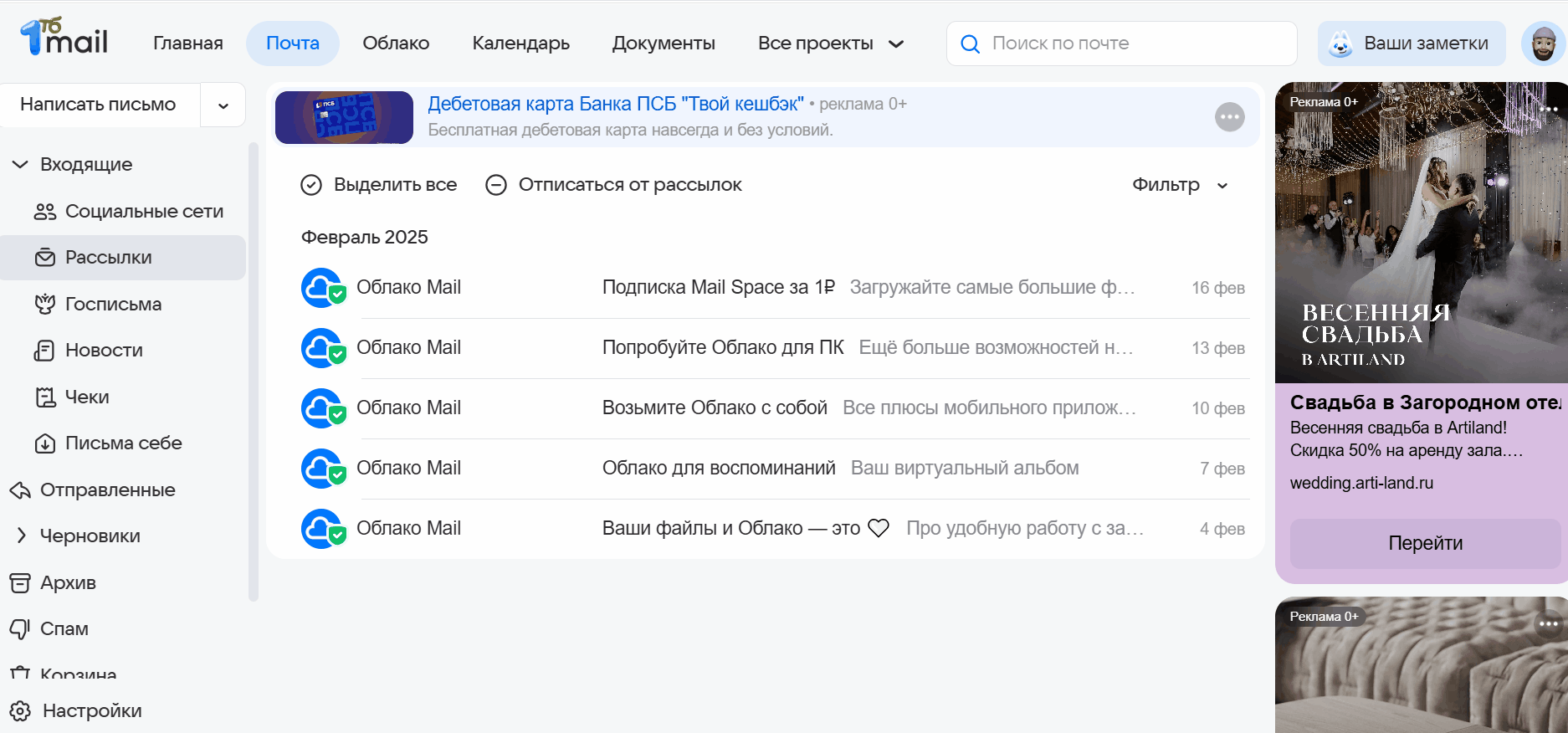
Task: Open the Настройки settings entry
Action: click(92, 711)
